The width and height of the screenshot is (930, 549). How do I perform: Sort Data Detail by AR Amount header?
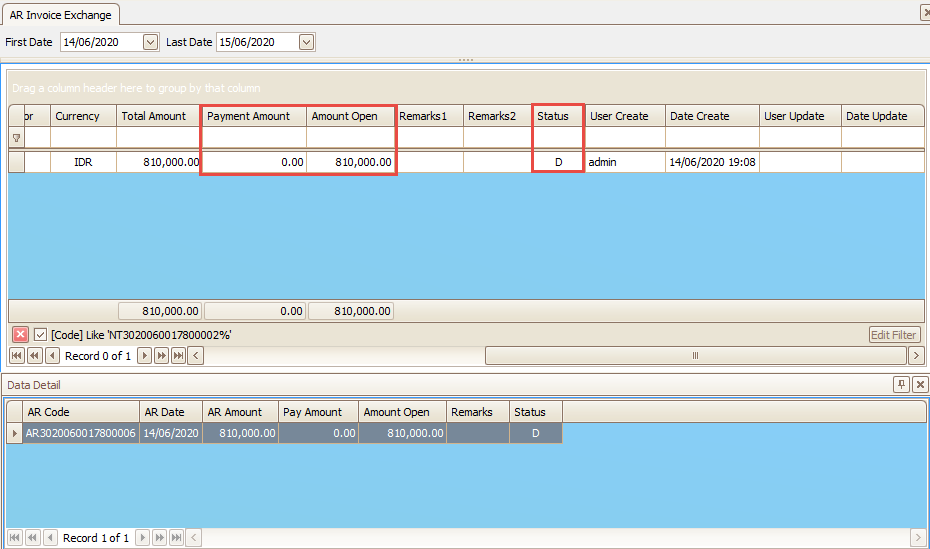[x=240, y=412]
